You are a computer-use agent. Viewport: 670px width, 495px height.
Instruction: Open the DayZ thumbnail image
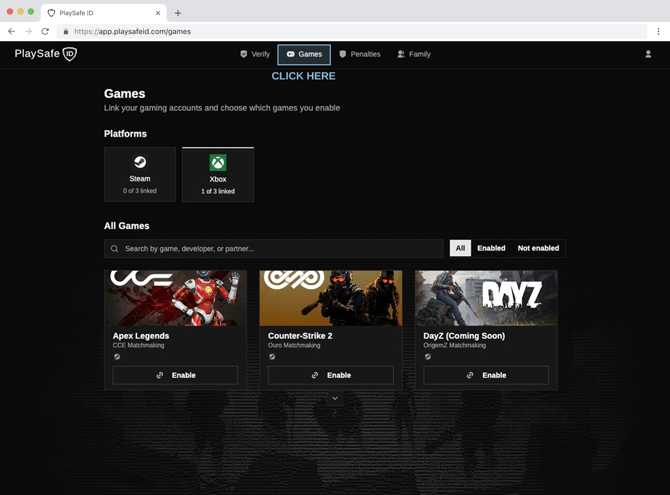486,298
